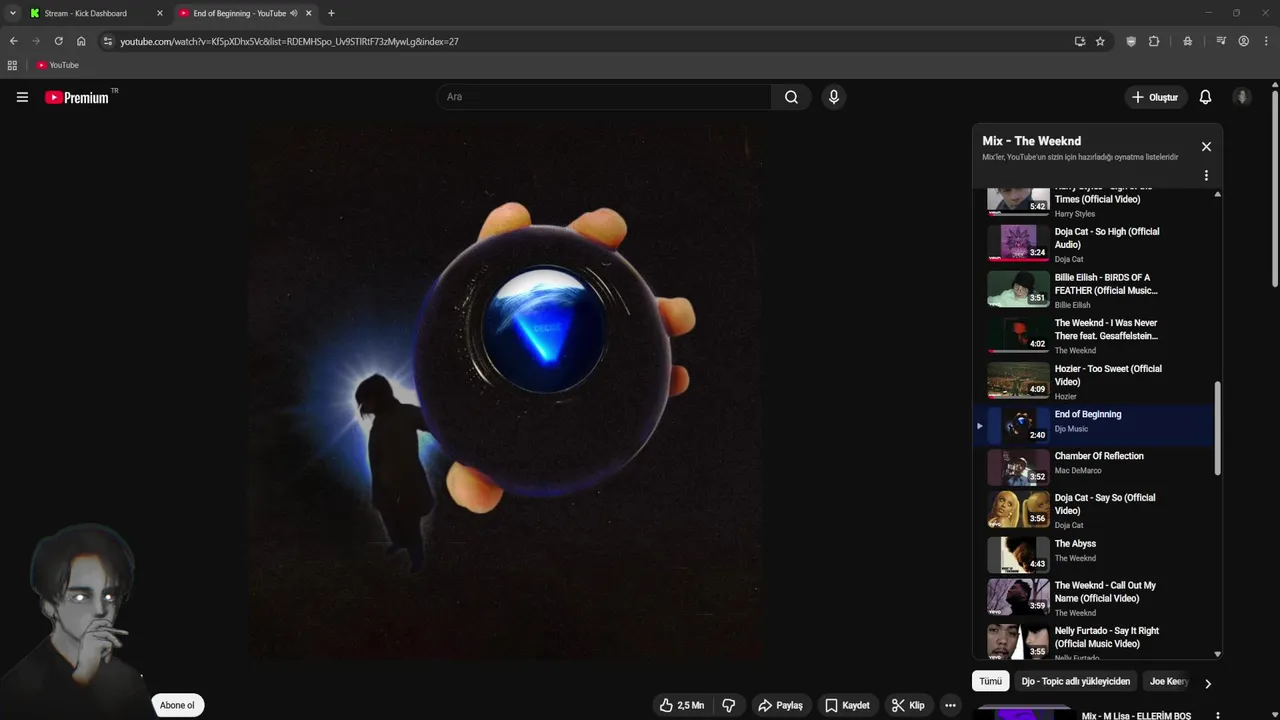Open the browser three-dot menu

pos(1265,41)
